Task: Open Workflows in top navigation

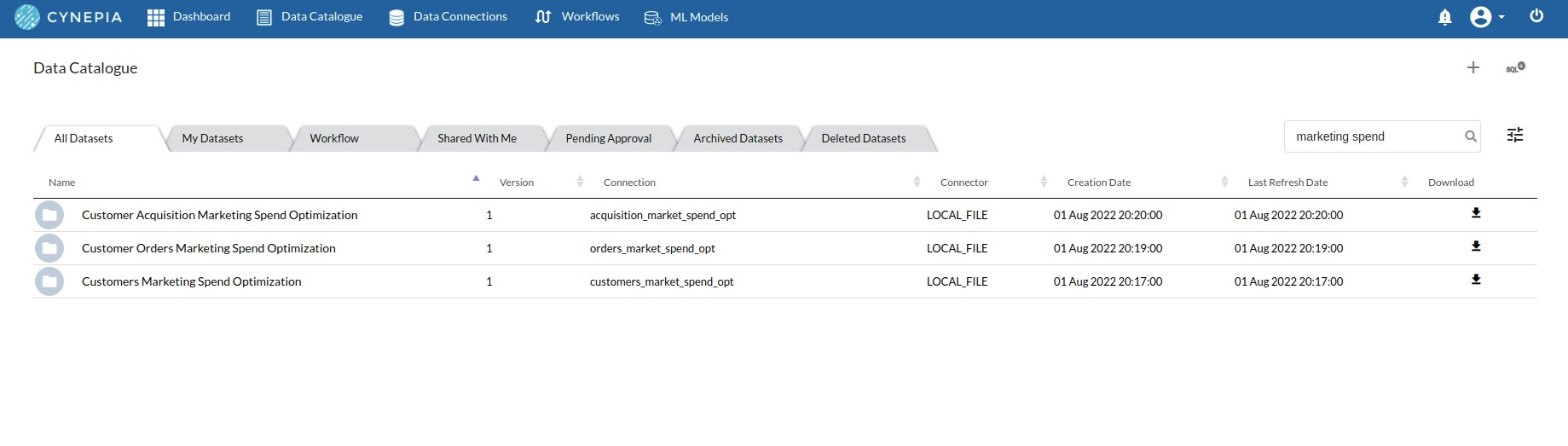Action: (577, 17)
